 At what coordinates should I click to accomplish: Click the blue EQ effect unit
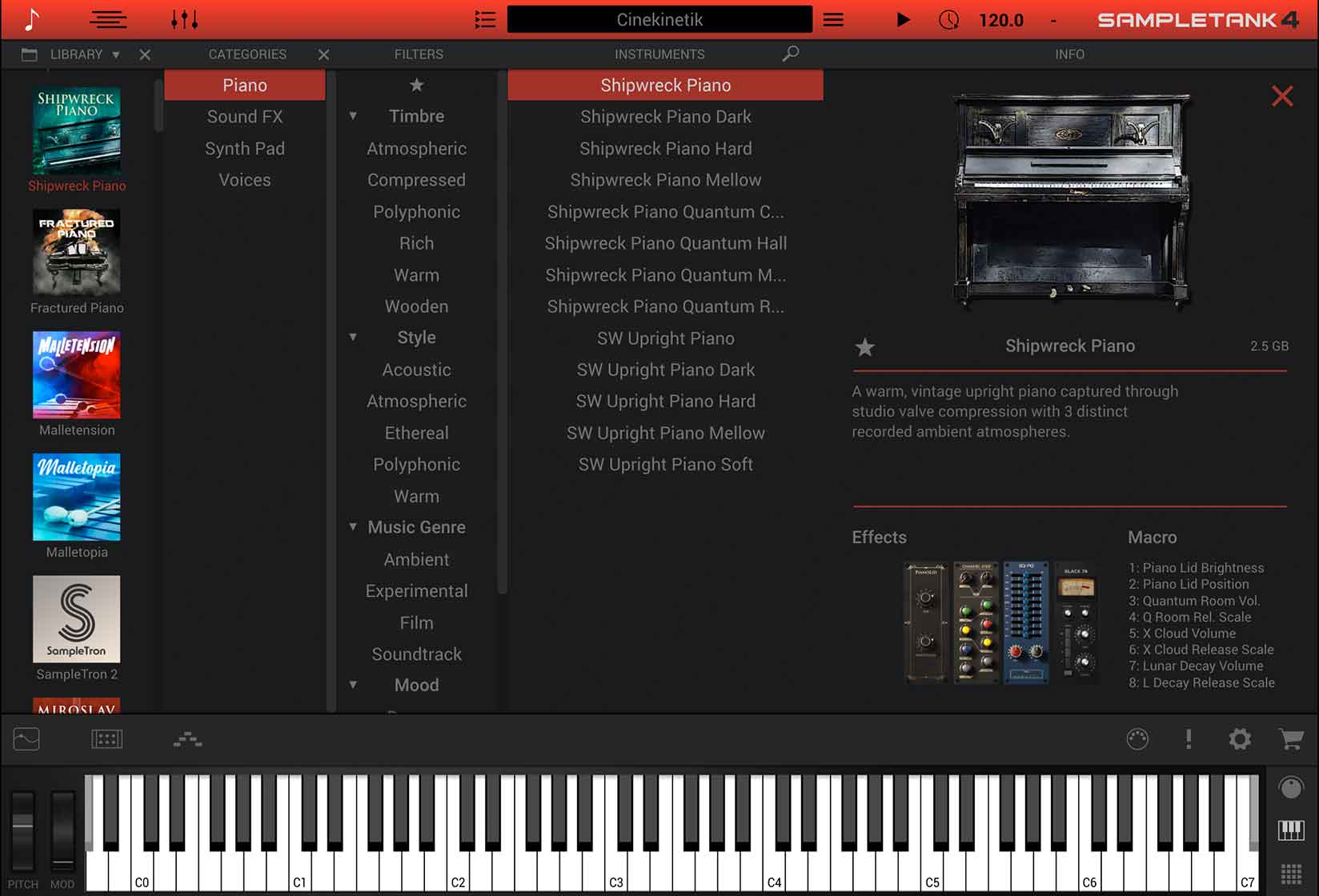[x=1025, y=623]
